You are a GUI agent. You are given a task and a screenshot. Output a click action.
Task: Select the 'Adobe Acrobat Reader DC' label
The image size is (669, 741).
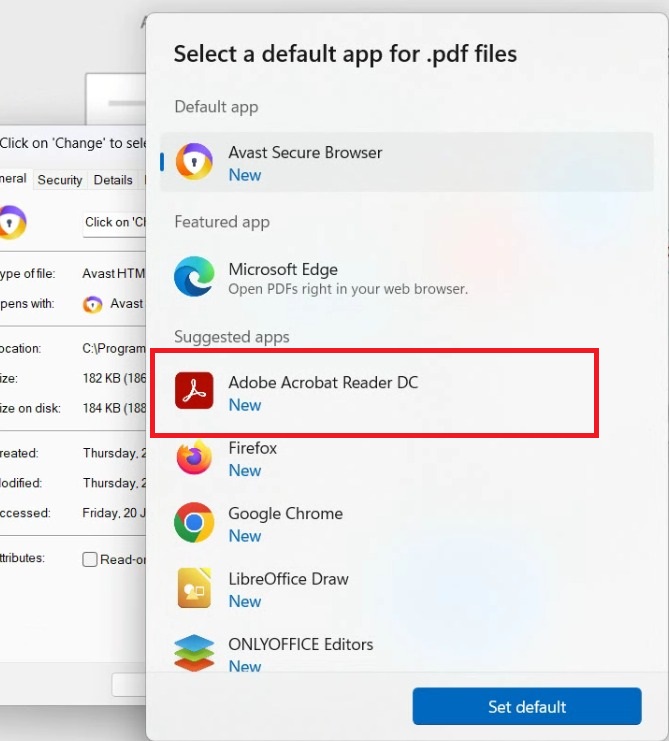pyautogui.click(x=323, y=382)
